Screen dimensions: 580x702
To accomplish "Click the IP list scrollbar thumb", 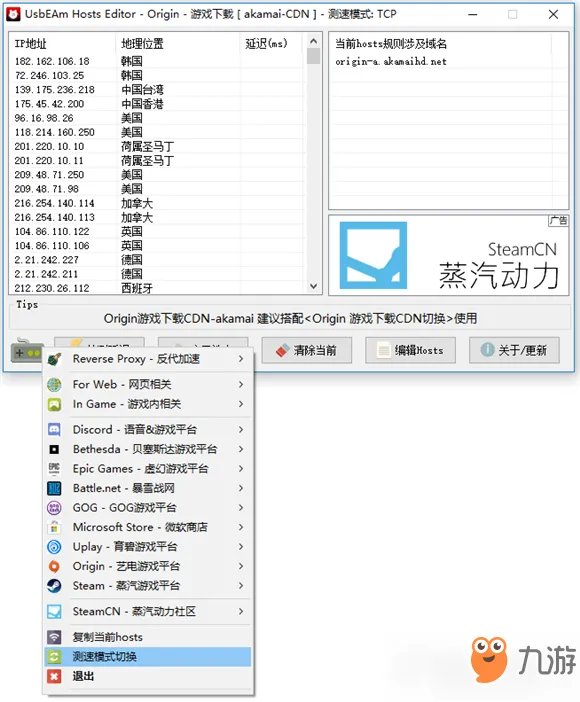I will (314, 56).
